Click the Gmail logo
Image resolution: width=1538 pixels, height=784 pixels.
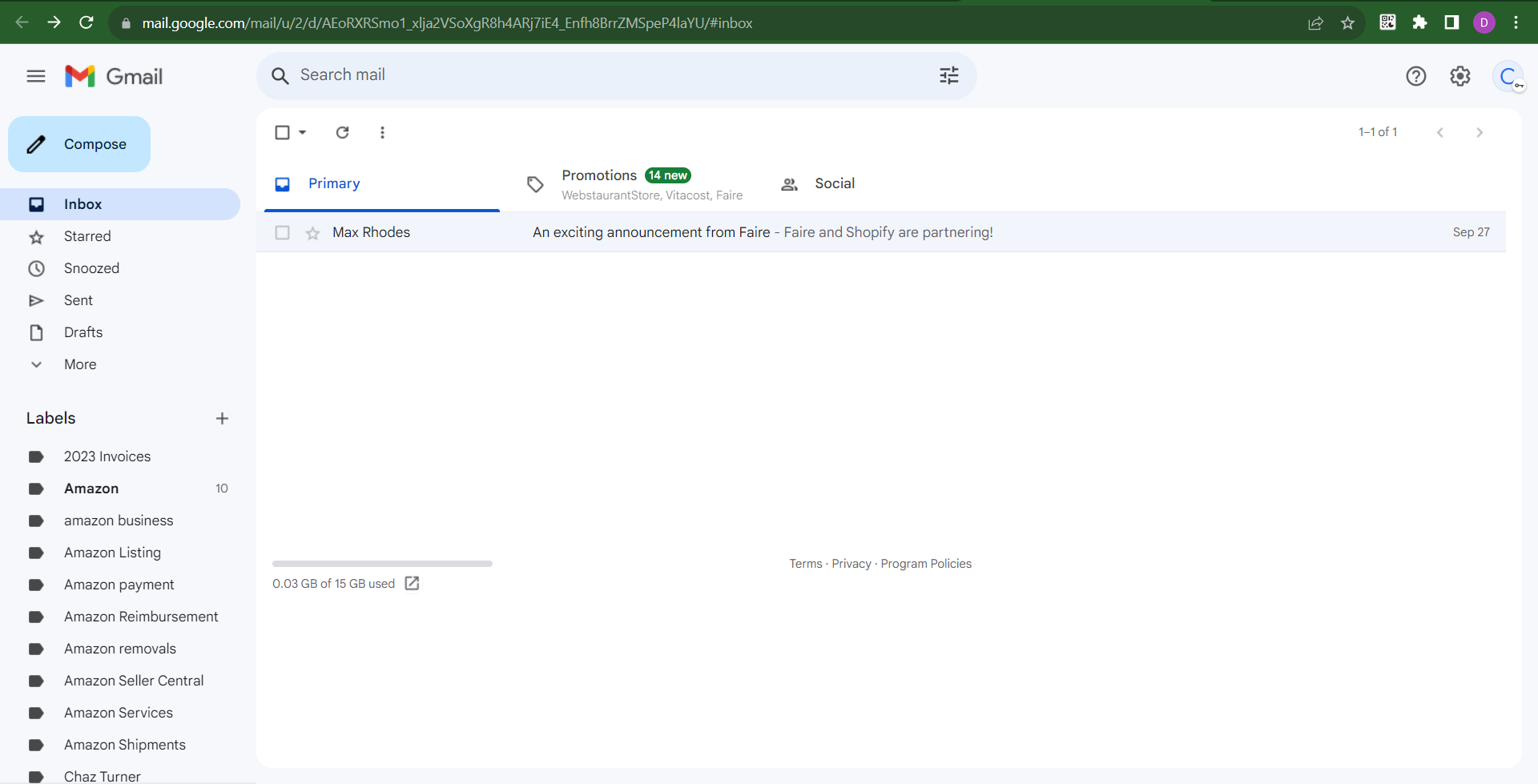pyautogui.click(x=114, y=76)
